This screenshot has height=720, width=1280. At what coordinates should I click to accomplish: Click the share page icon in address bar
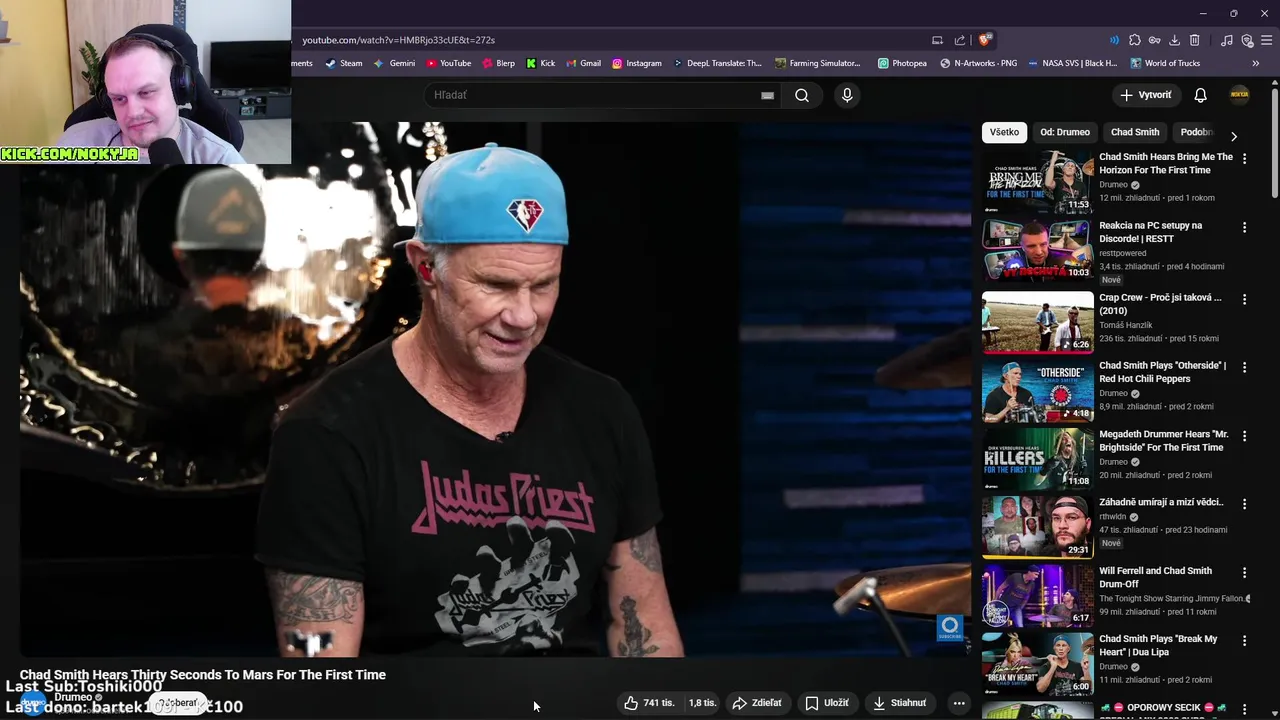960,40
